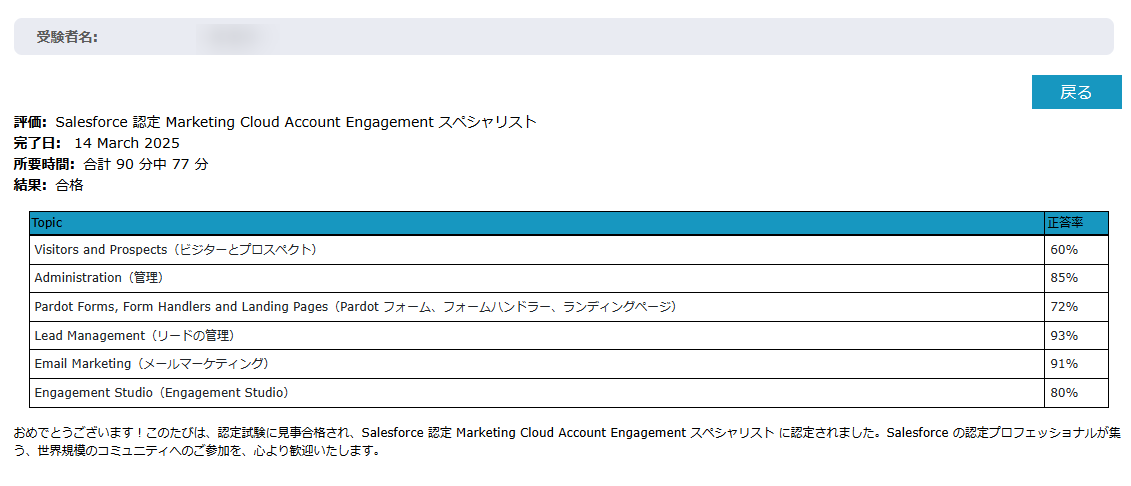Click the 戻る button
The height and width of the screenshot is (486, 1131).
[x=1076, y=92]
